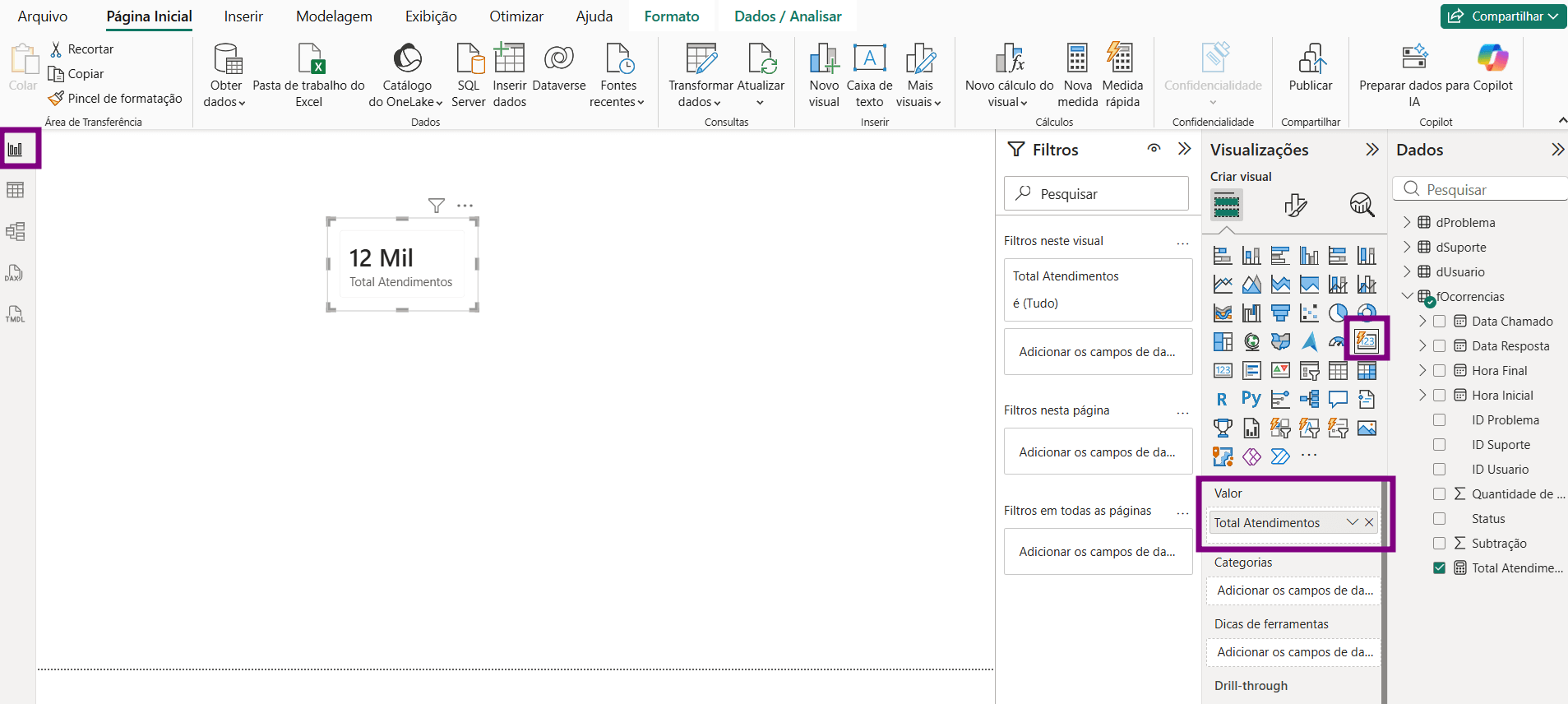Screen dimensions: 1568x704
Task: Click the SQL Server source icon
Action: click(x=469, y=59)
